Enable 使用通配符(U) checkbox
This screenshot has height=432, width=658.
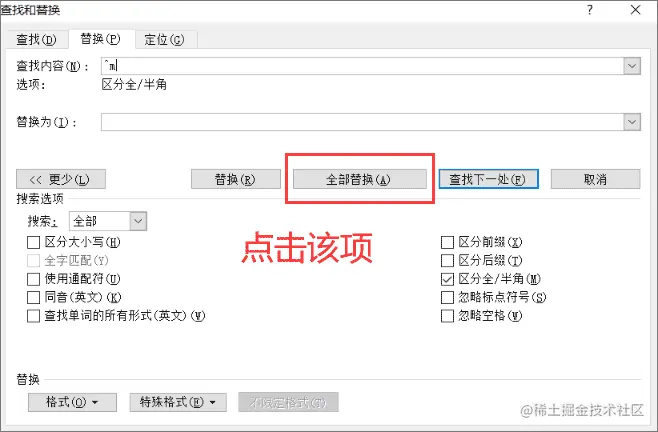coord(34,279)
